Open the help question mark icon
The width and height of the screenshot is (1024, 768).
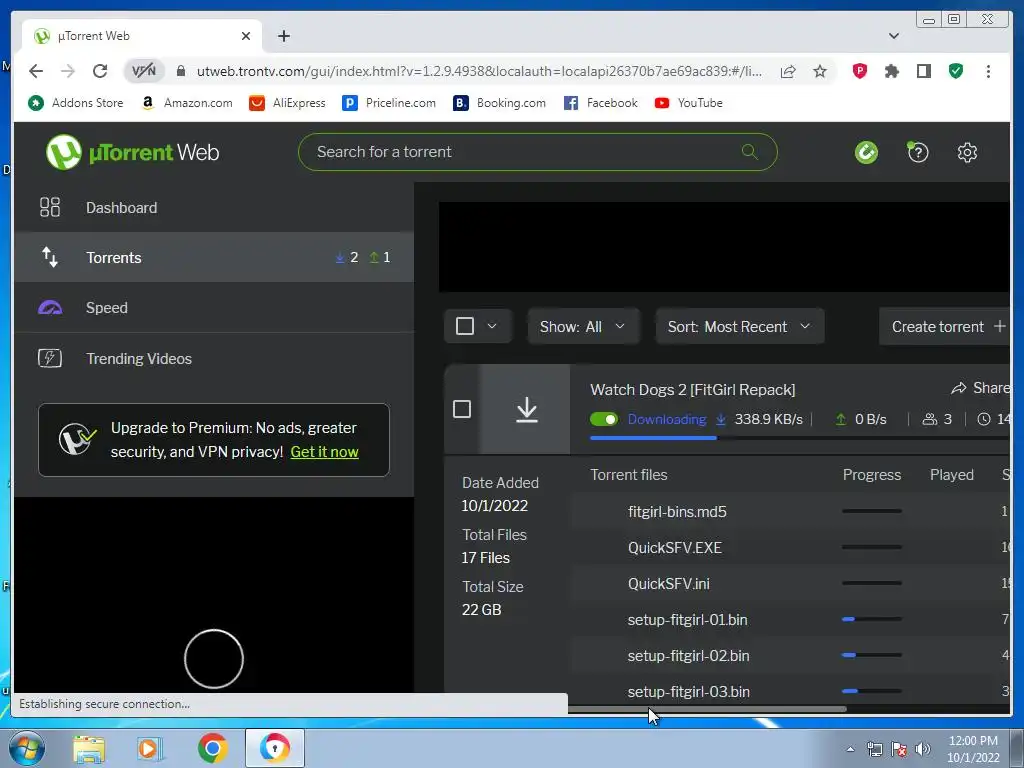coord(918,152)
